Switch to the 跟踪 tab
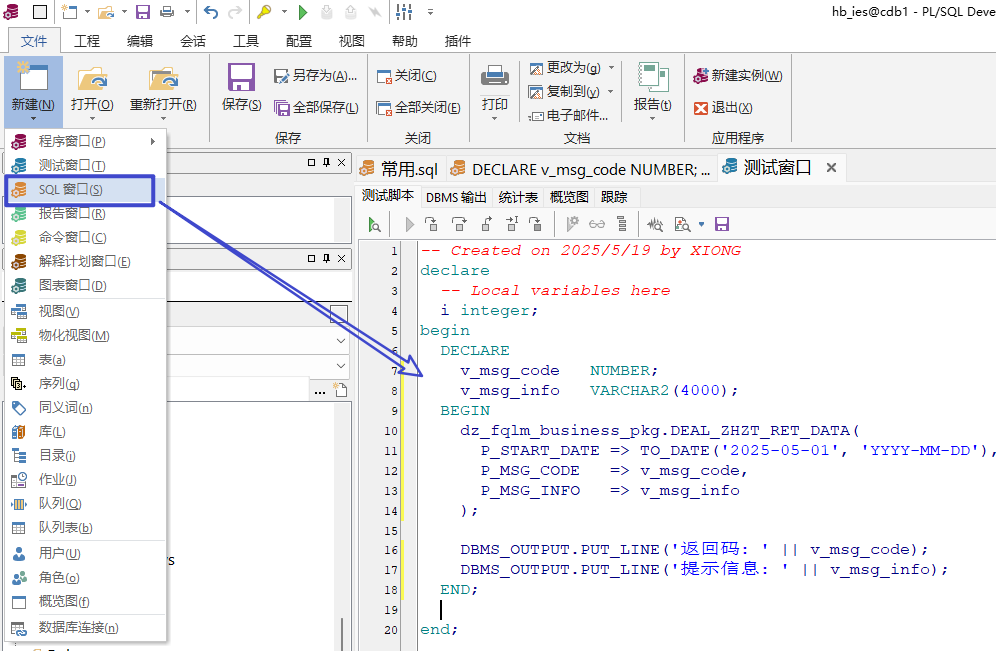This screenshot has width=996, height=651. click(614, 197)
